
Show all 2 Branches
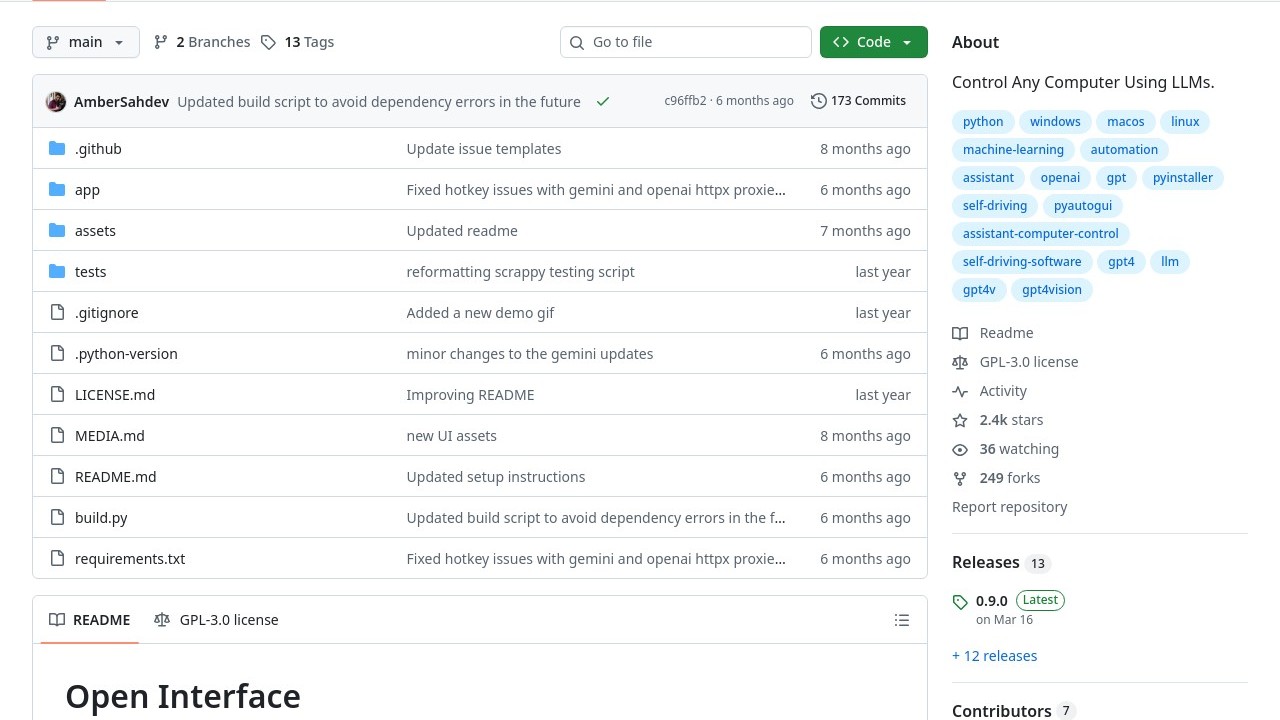coord(202,42)
